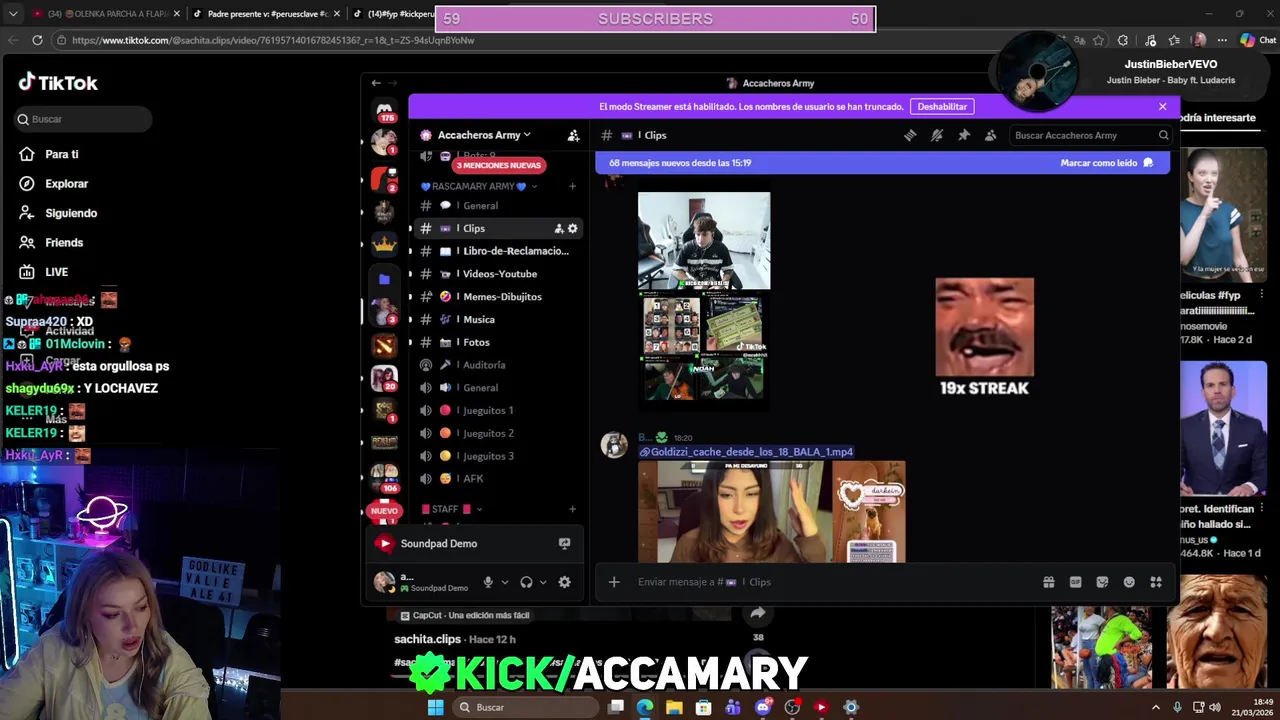Show pinned messages in Clips channel

[x=964, y=135]
